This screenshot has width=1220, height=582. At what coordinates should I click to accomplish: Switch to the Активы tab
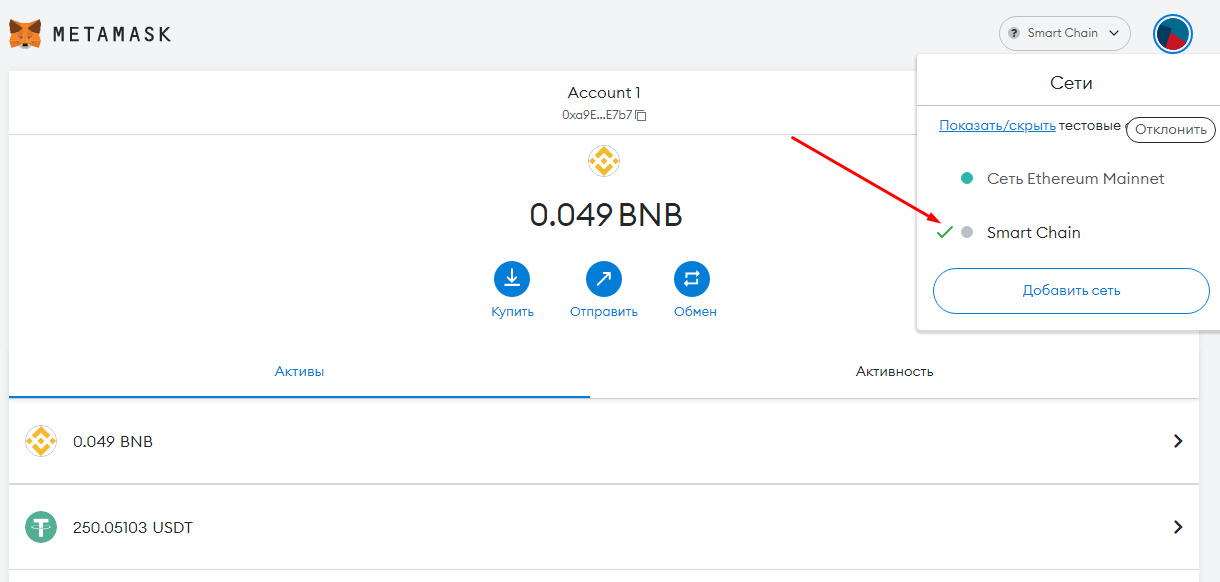(x=299, y=371)
